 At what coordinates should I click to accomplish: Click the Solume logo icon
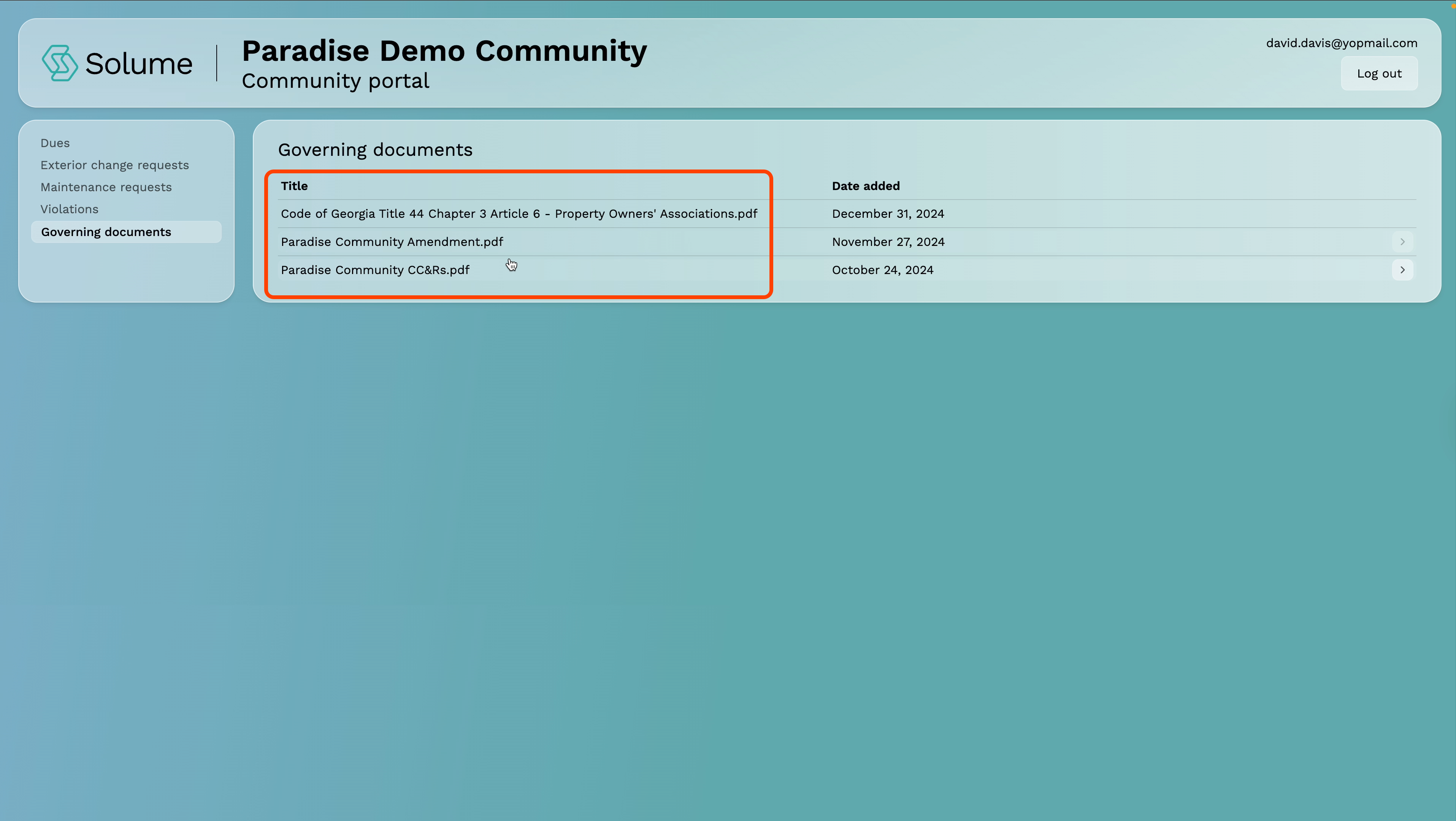59,63
